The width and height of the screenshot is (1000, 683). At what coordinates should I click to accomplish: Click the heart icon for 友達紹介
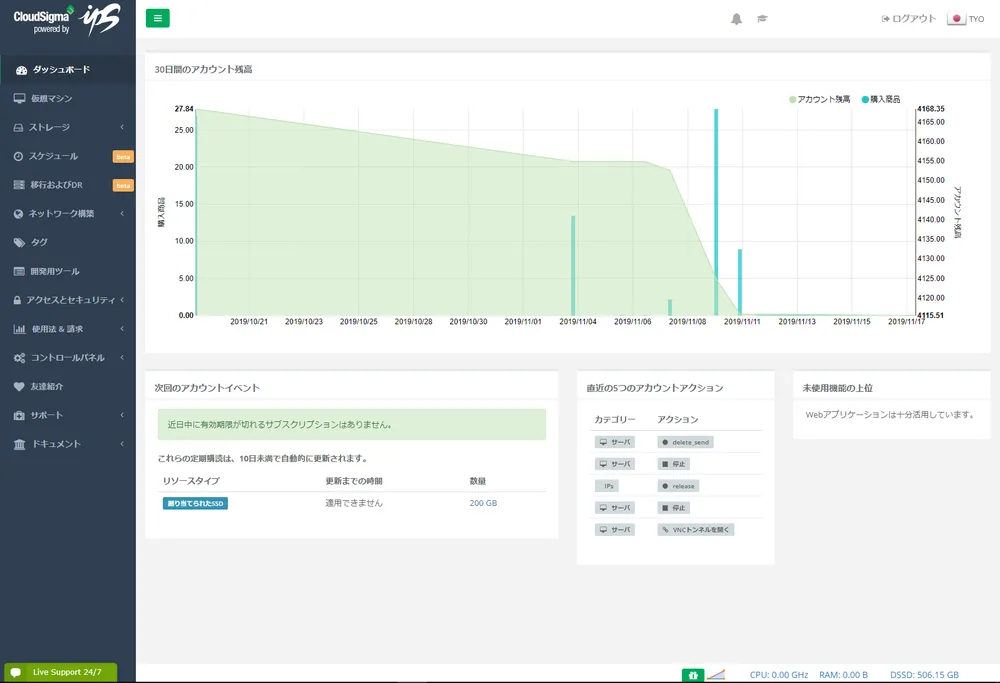(19, 386)
